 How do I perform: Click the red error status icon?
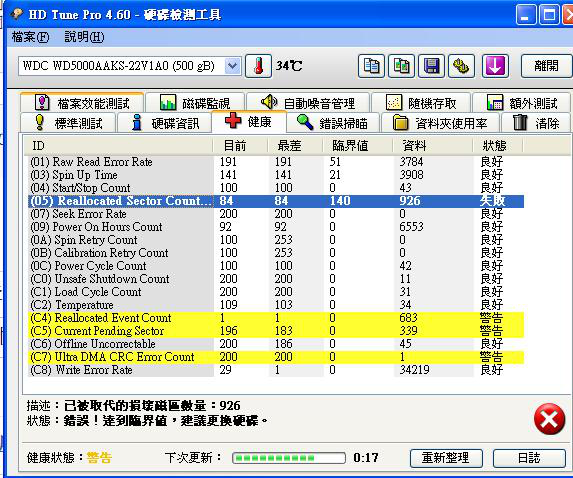[549, 419]
